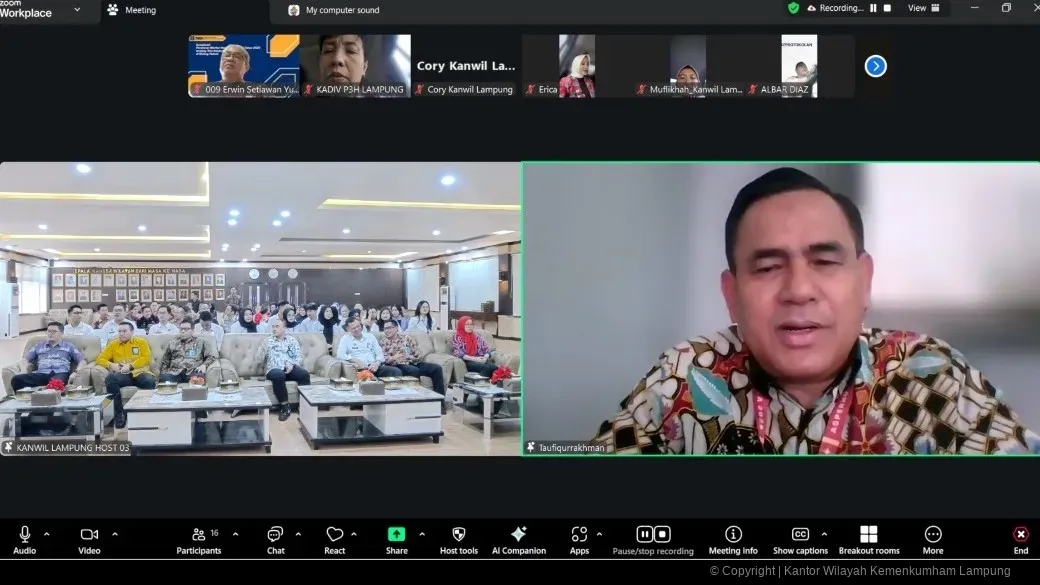Launch the AI Companion sparkle icon

[x=518, y=535]
